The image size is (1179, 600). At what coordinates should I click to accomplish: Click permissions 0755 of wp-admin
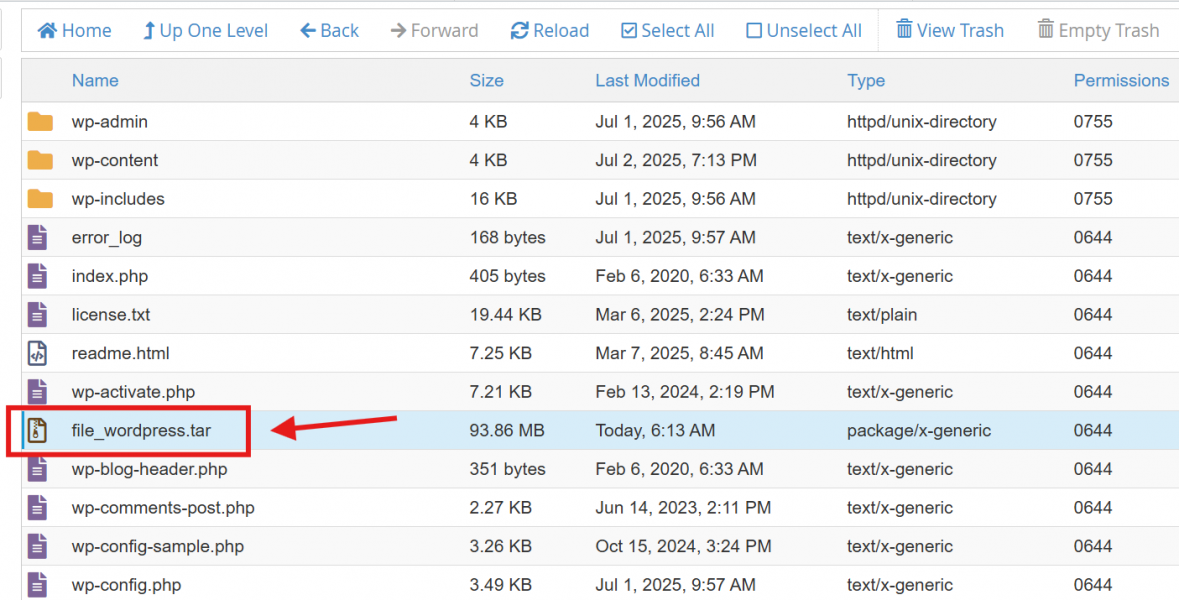click(x=1093, y=122)
